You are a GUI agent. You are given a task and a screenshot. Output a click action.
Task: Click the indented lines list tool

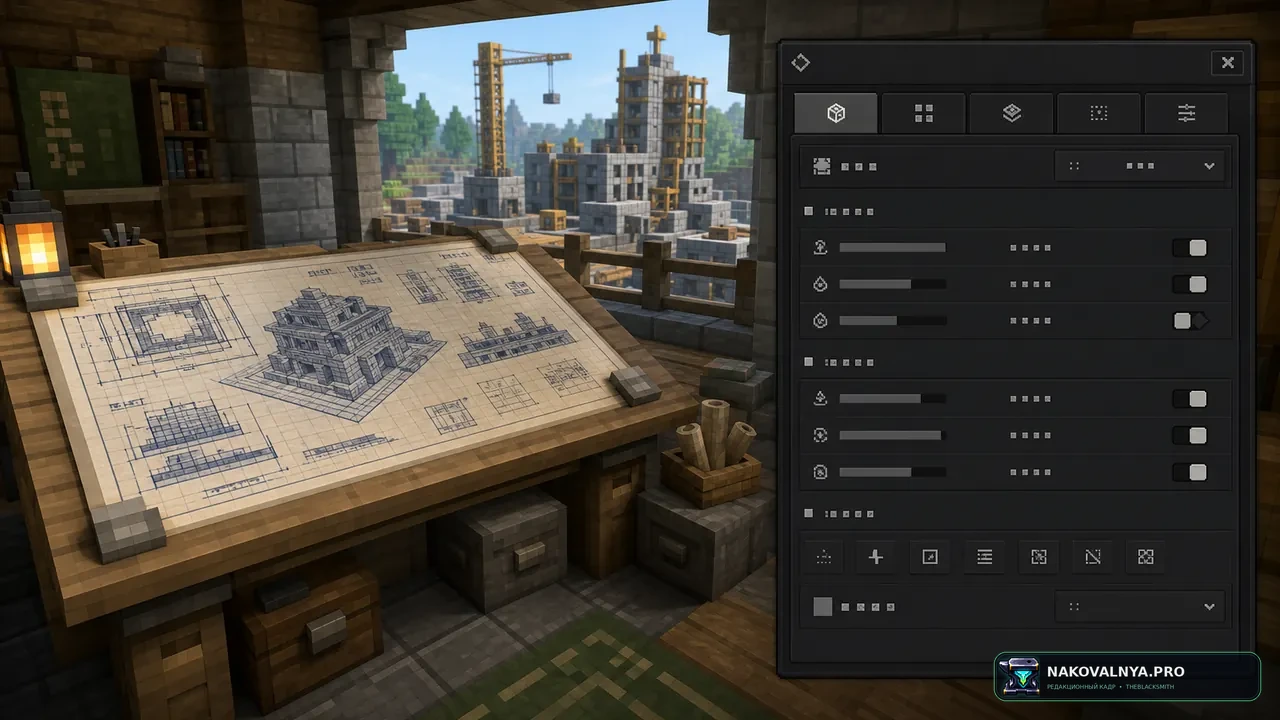pyautogui.click(x=985, y=557)
